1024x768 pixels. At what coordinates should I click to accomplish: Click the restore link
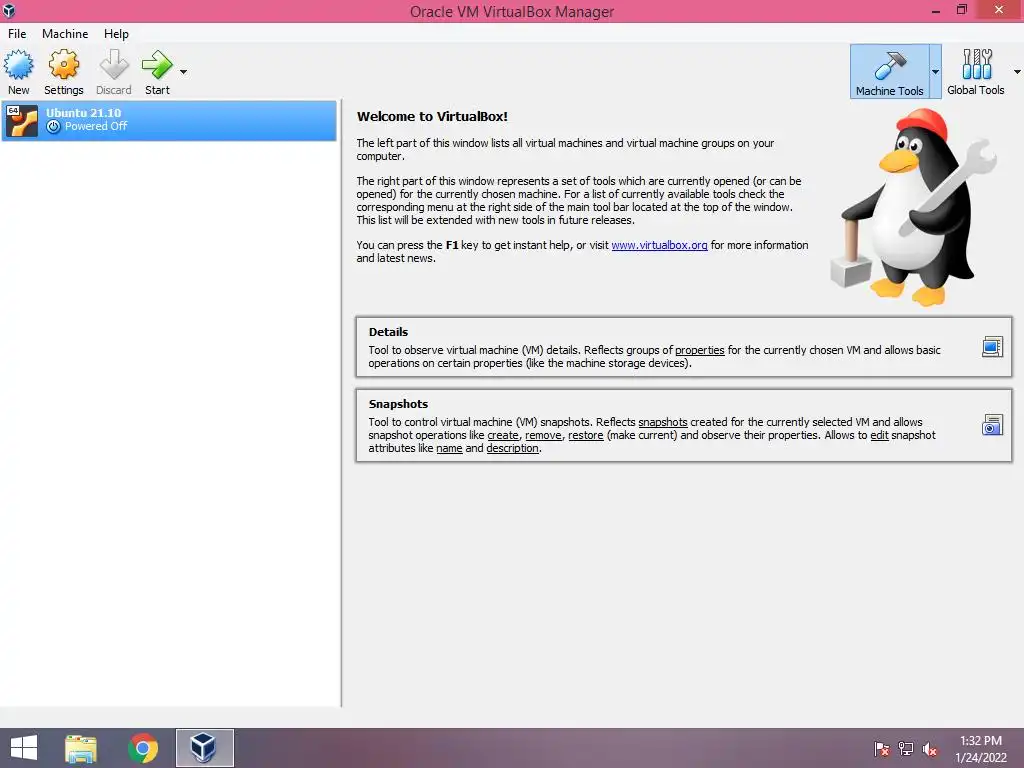pos(586,435)
